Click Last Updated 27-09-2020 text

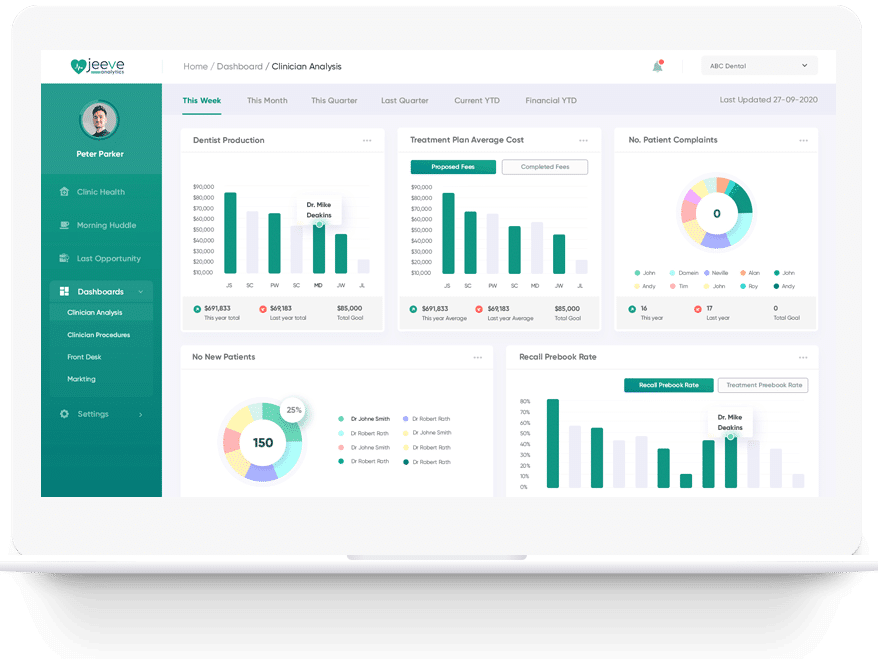768,100
